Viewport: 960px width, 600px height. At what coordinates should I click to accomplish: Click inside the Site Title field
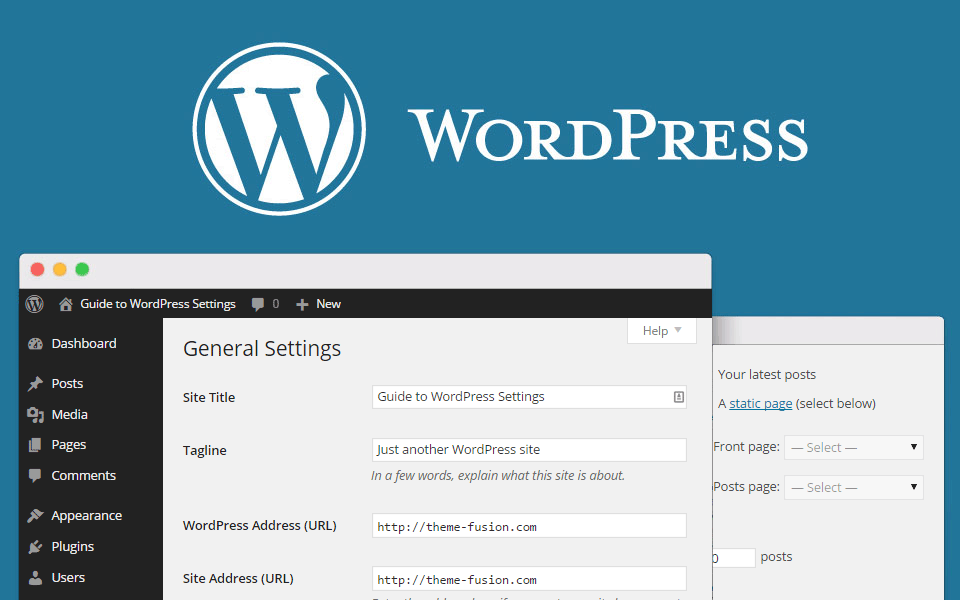point(528,397)
